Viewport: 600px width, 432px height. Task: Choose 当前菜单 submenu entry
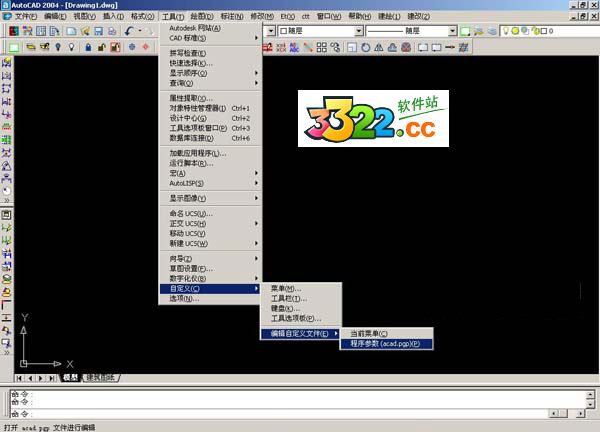(x=386, y=334)
